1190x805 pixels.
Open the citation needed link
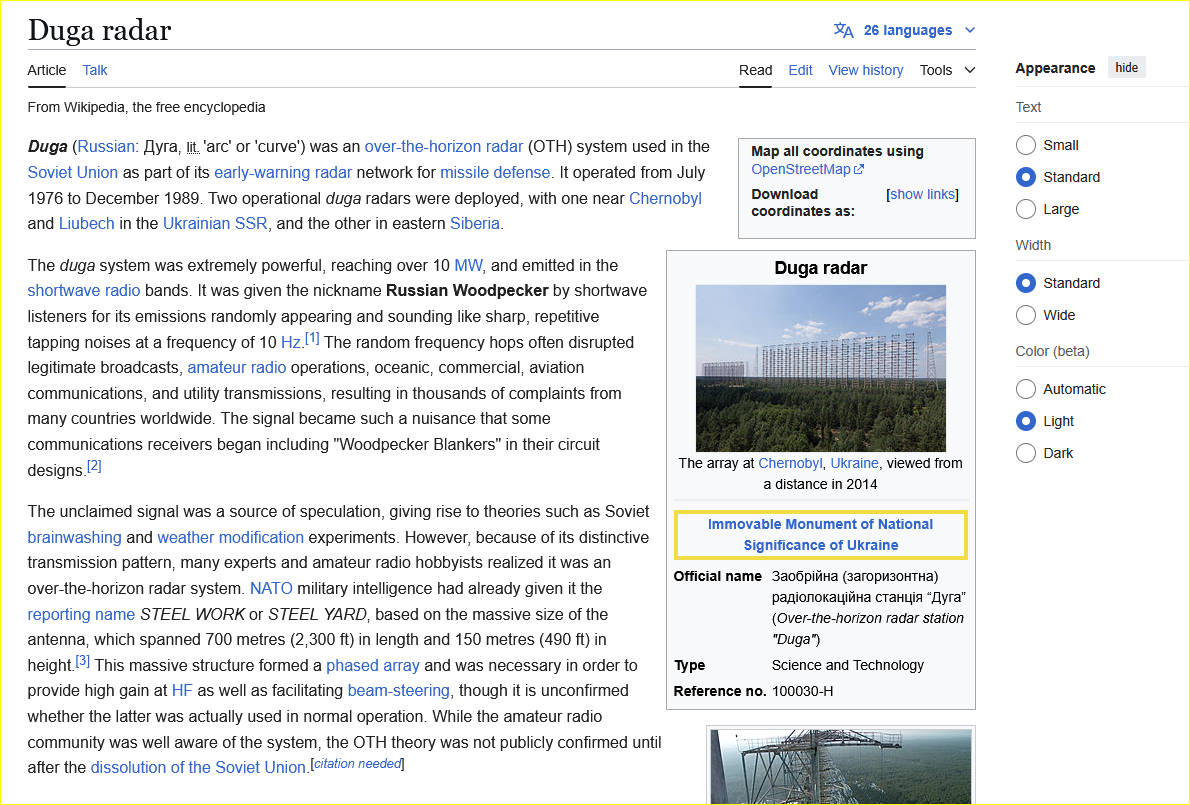(x=357, y=763)
